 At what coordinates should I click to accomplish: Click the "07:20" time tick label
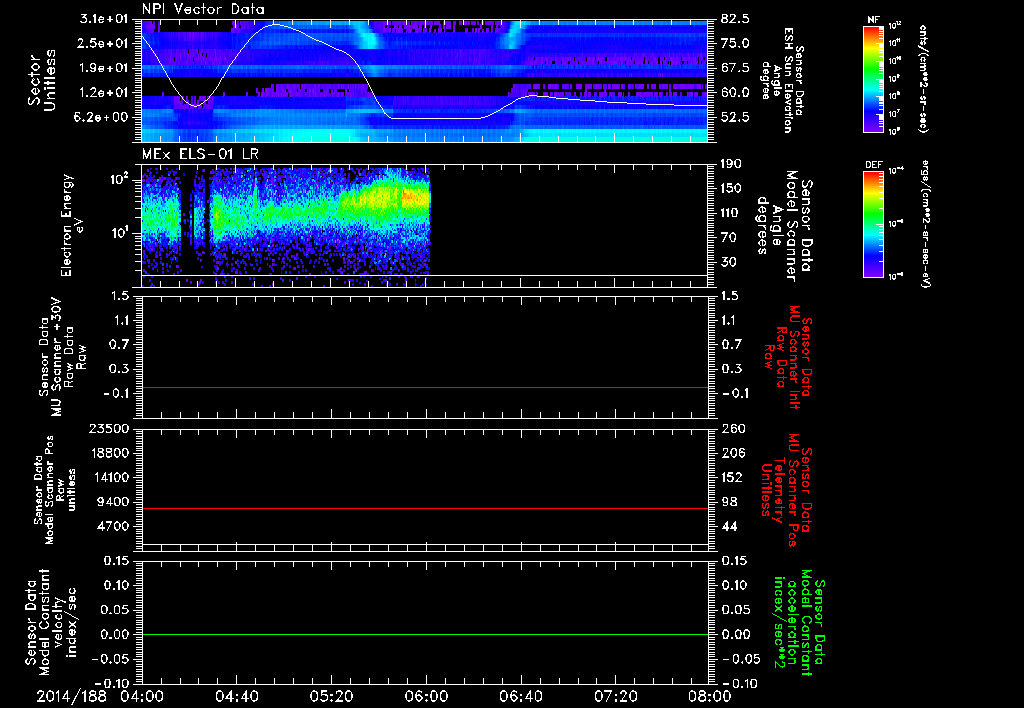[615, 696]
